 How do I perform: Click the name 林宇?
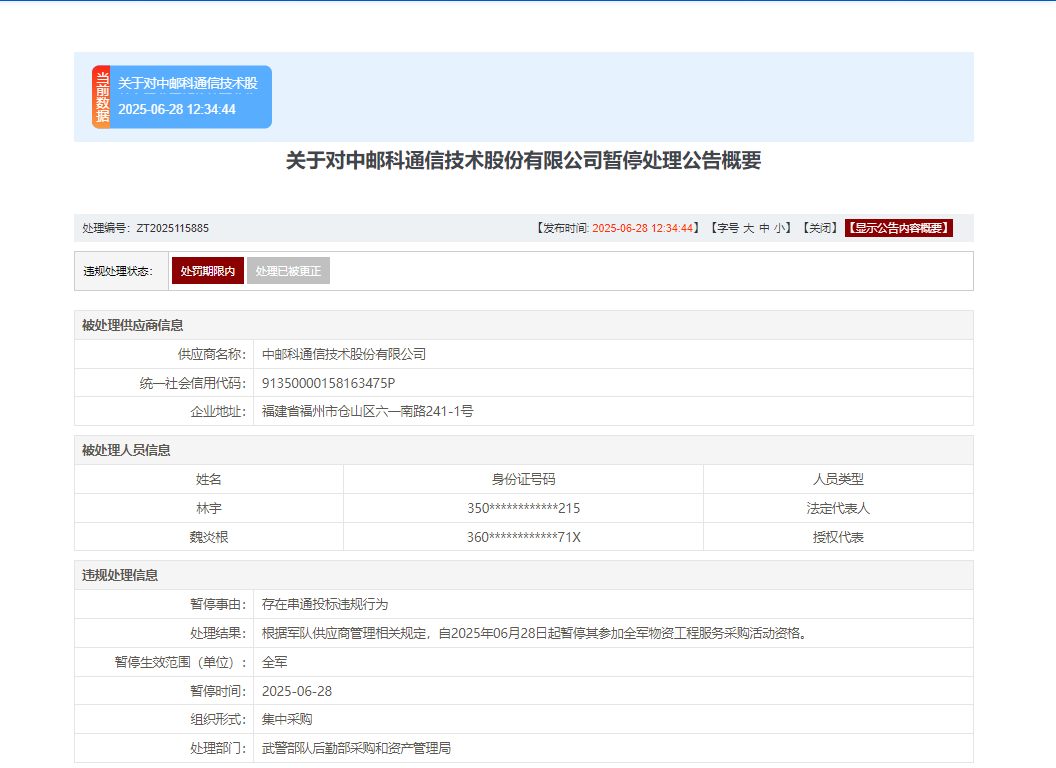coord(209,509)
